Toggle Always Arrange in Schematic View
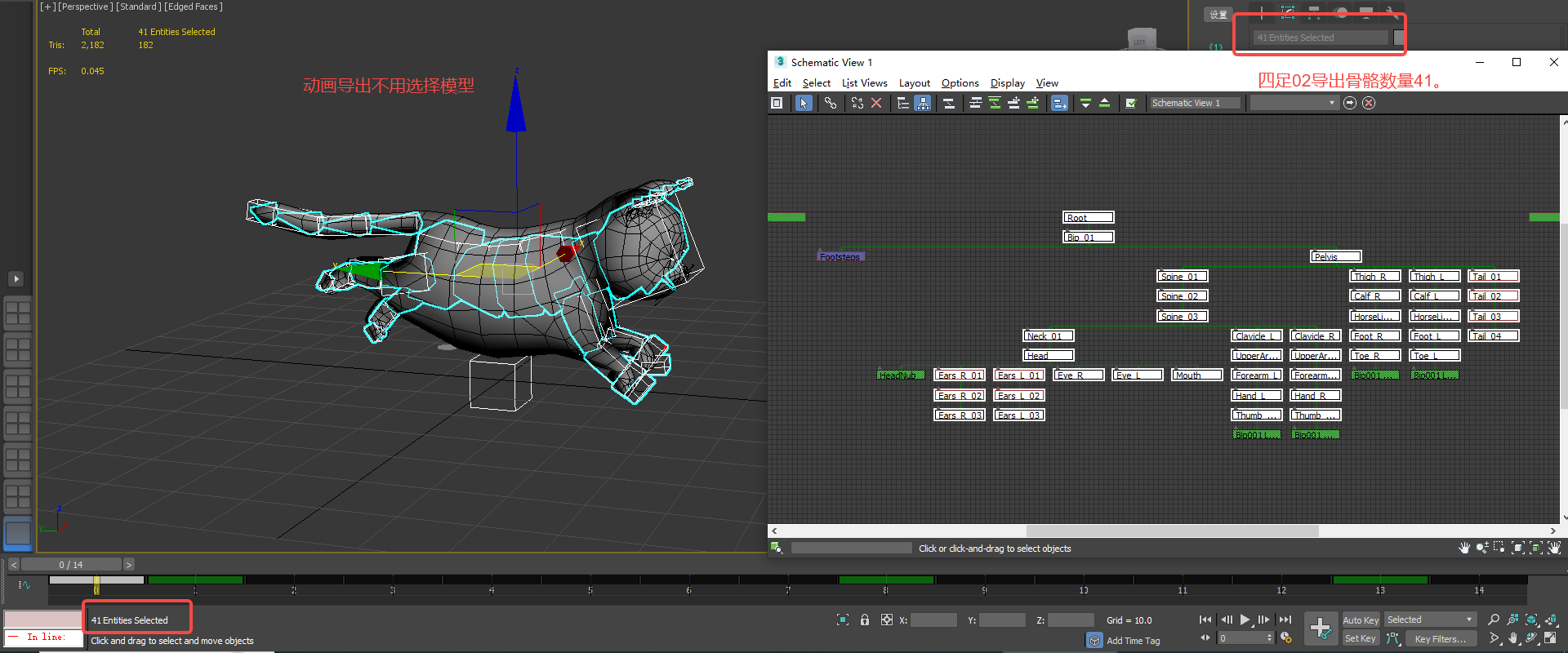Image resolution: width=1568 pixels, height=653 pixels. coord(949,103)
